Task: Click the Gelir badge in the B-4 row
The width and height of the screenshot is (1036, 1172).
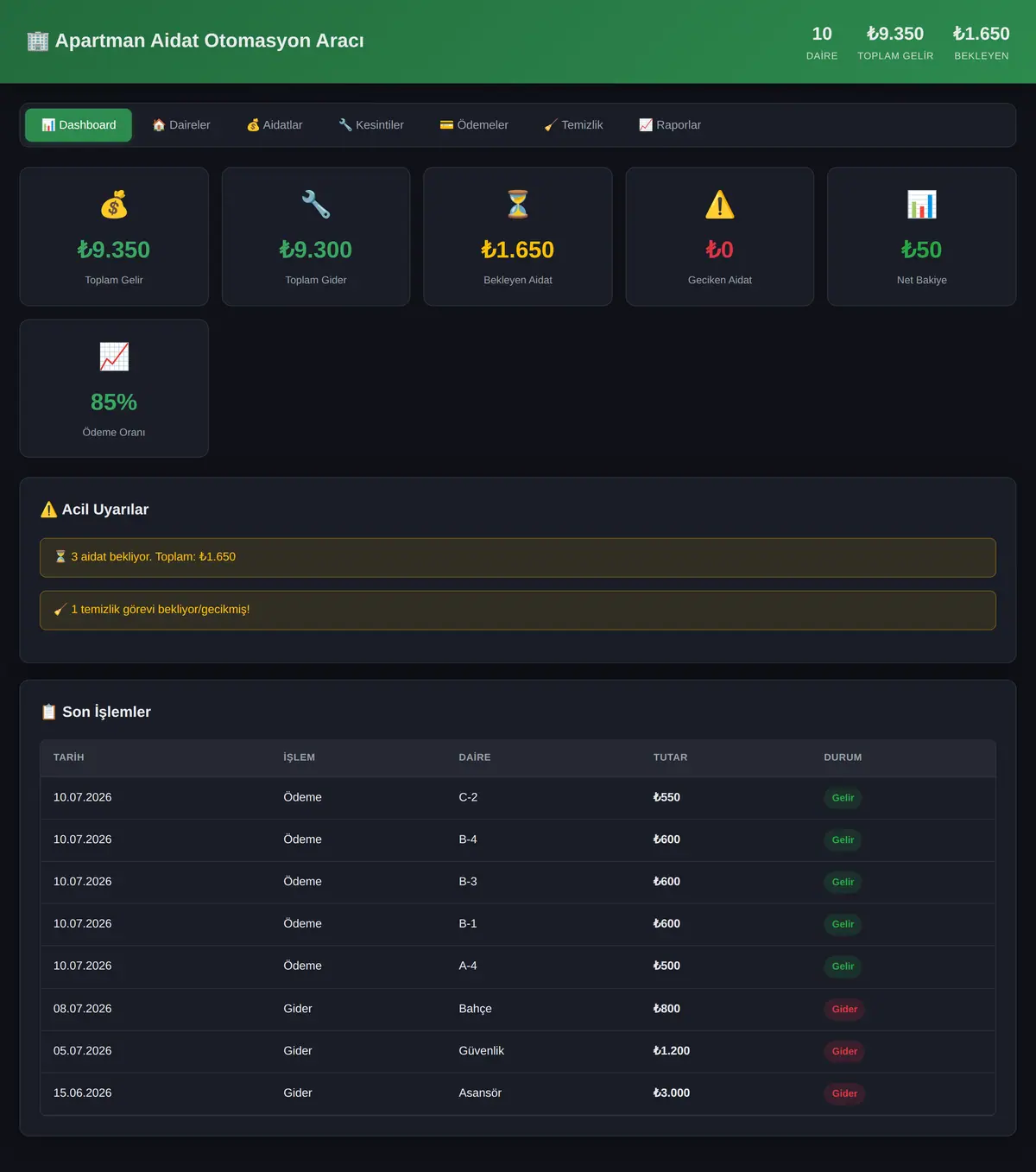Action: (x=843, y=840)
